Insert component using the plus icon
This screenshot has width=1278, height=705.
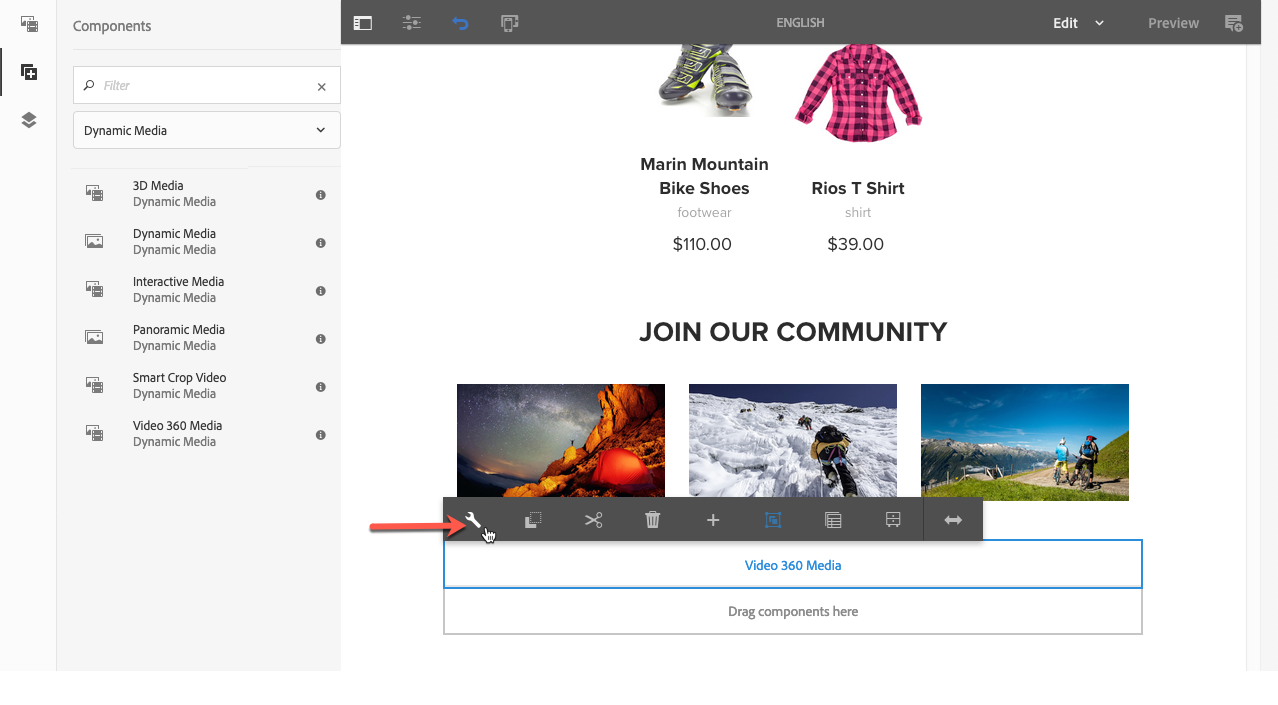[x=713, y=520]
